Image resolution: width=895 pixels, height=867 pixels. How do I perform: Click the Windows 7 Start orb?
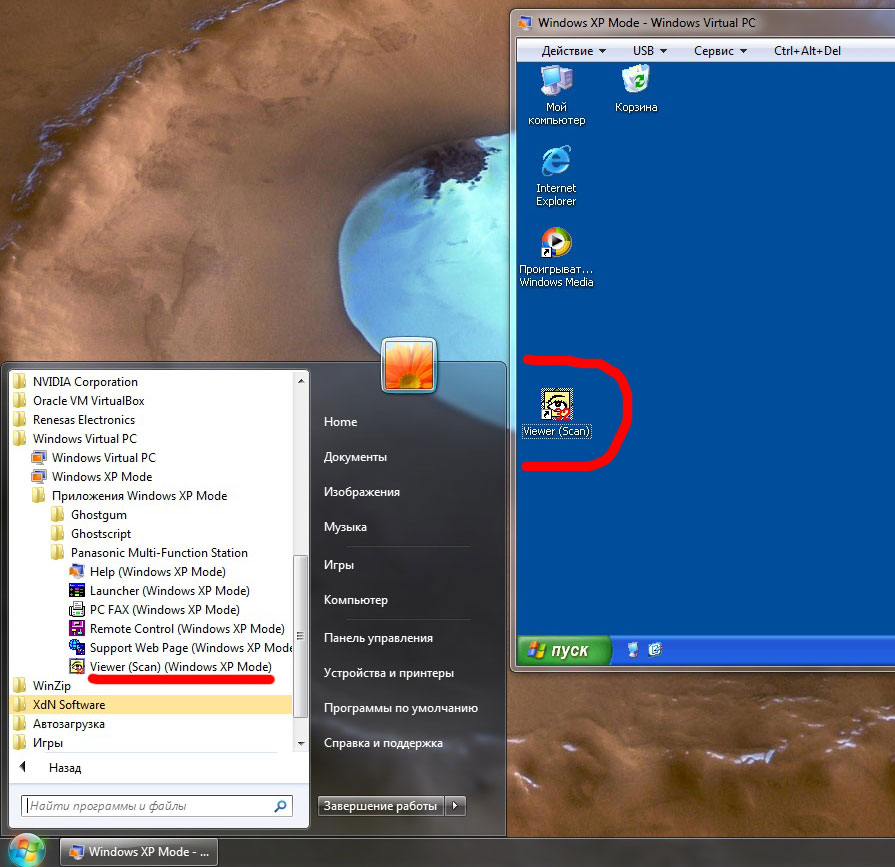[x=27, y=850]
